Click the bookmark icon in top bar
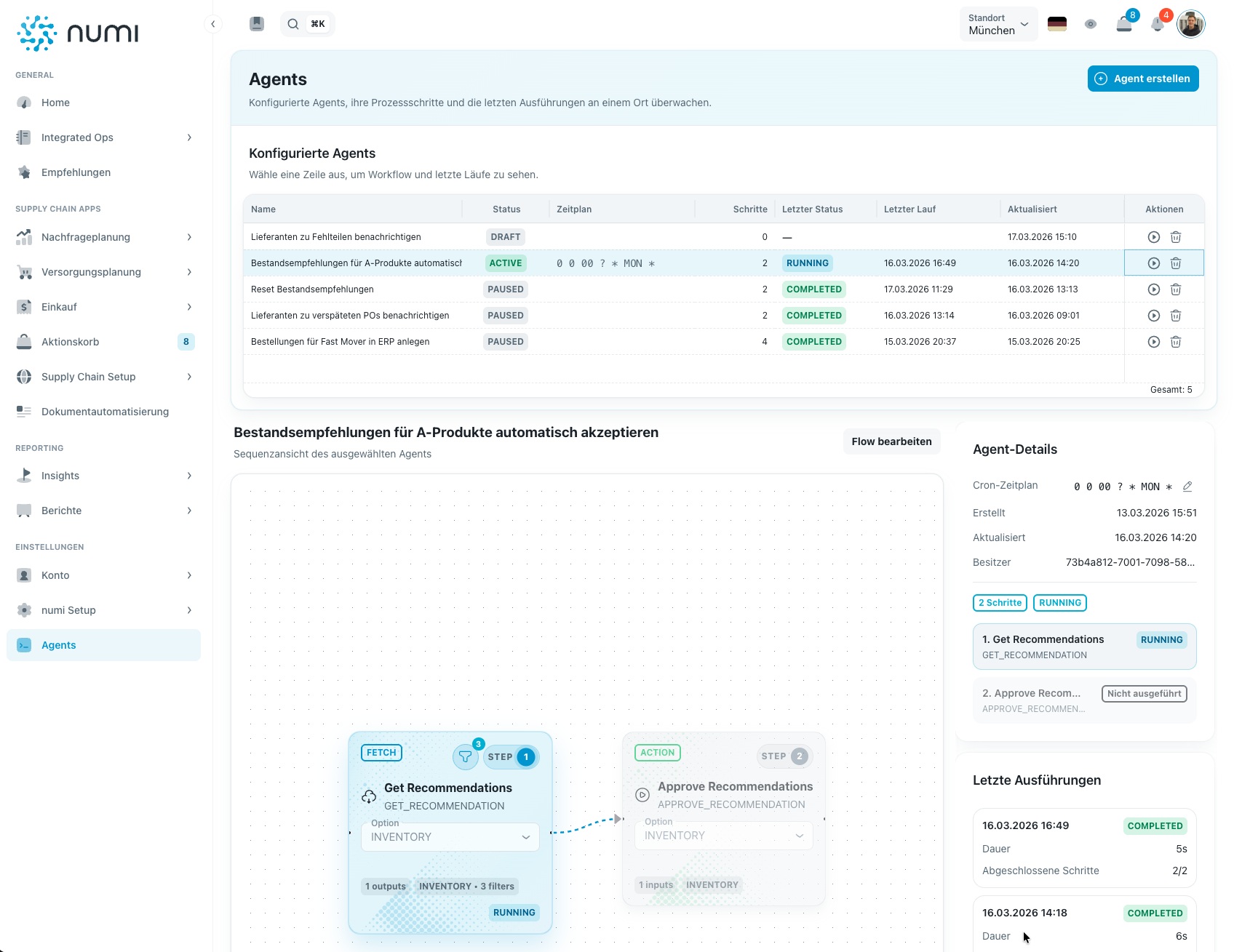 coord(257,24)
